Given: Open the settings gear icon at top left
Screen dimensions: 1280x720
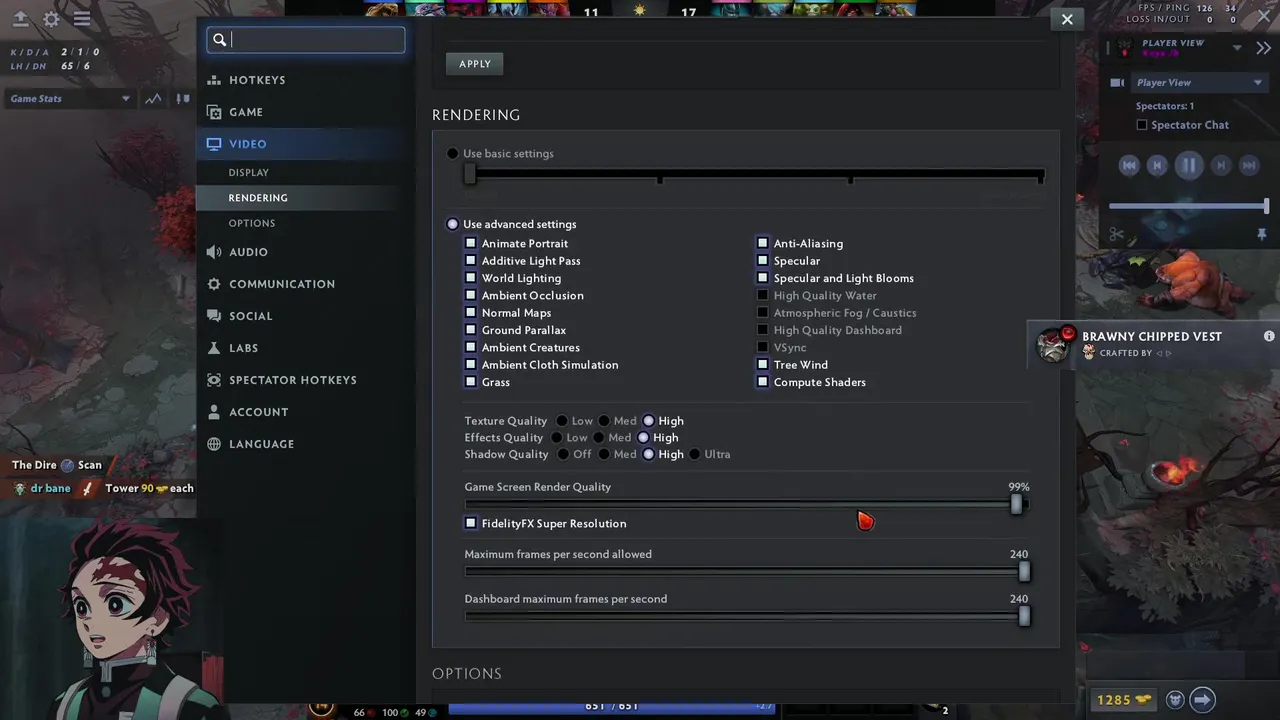Looking at the screenshot, I should (x=51, y=19).
